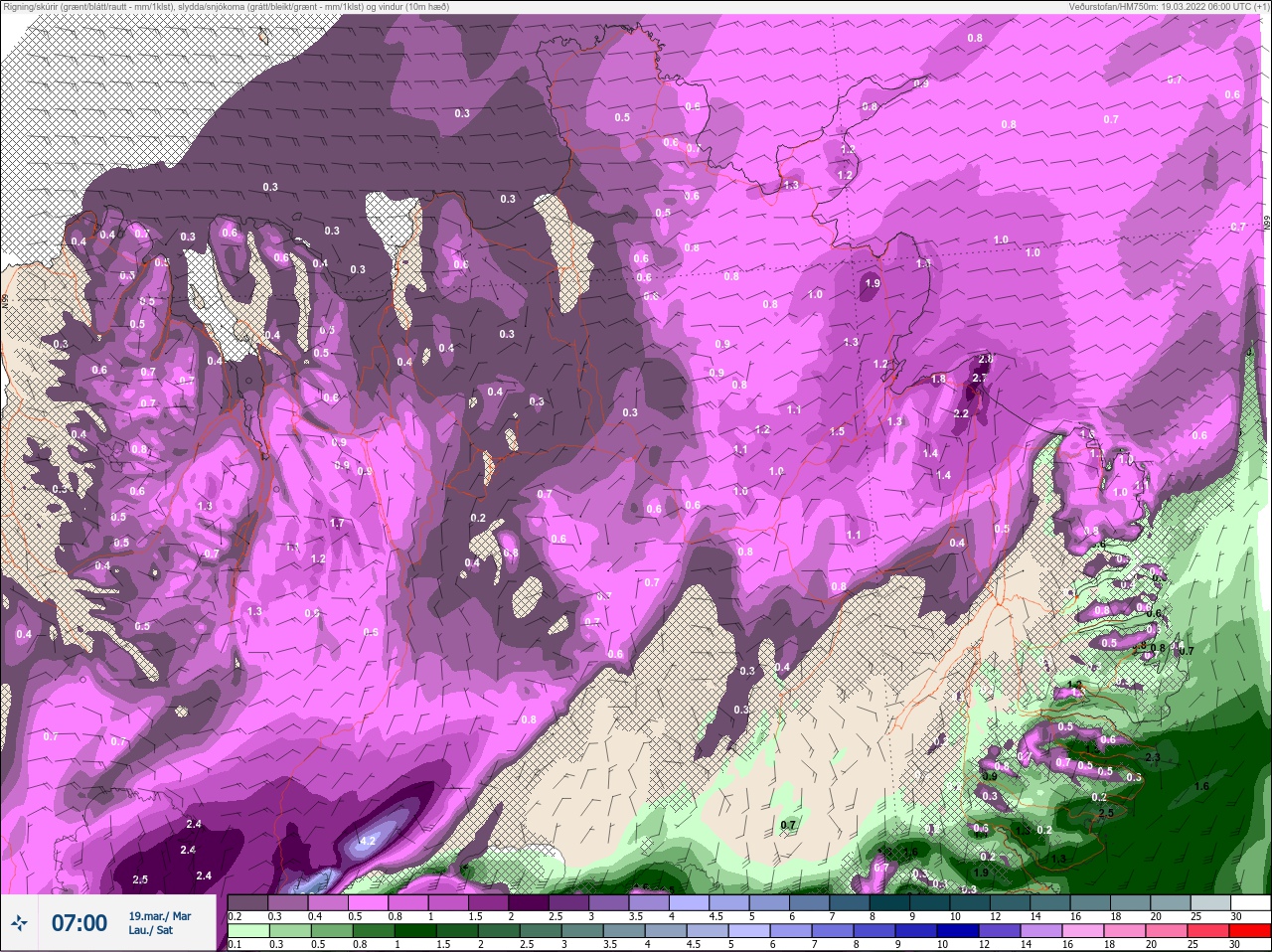Viewport: 1272px width, 952px height.
Task: Click the 25 label in the upper legend row
Action: [x=1196, y=916]
